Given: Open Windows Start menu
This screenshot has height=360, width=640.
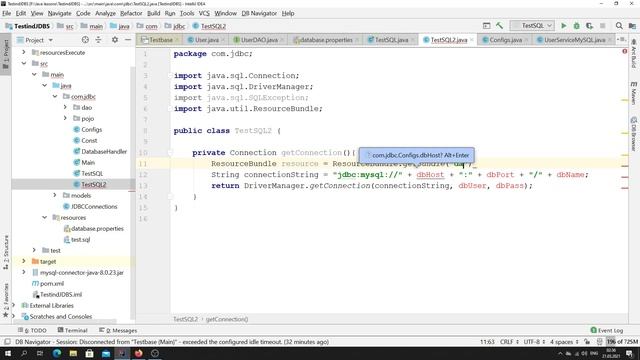Looking at the screenshot, I should tap(8, 353).
